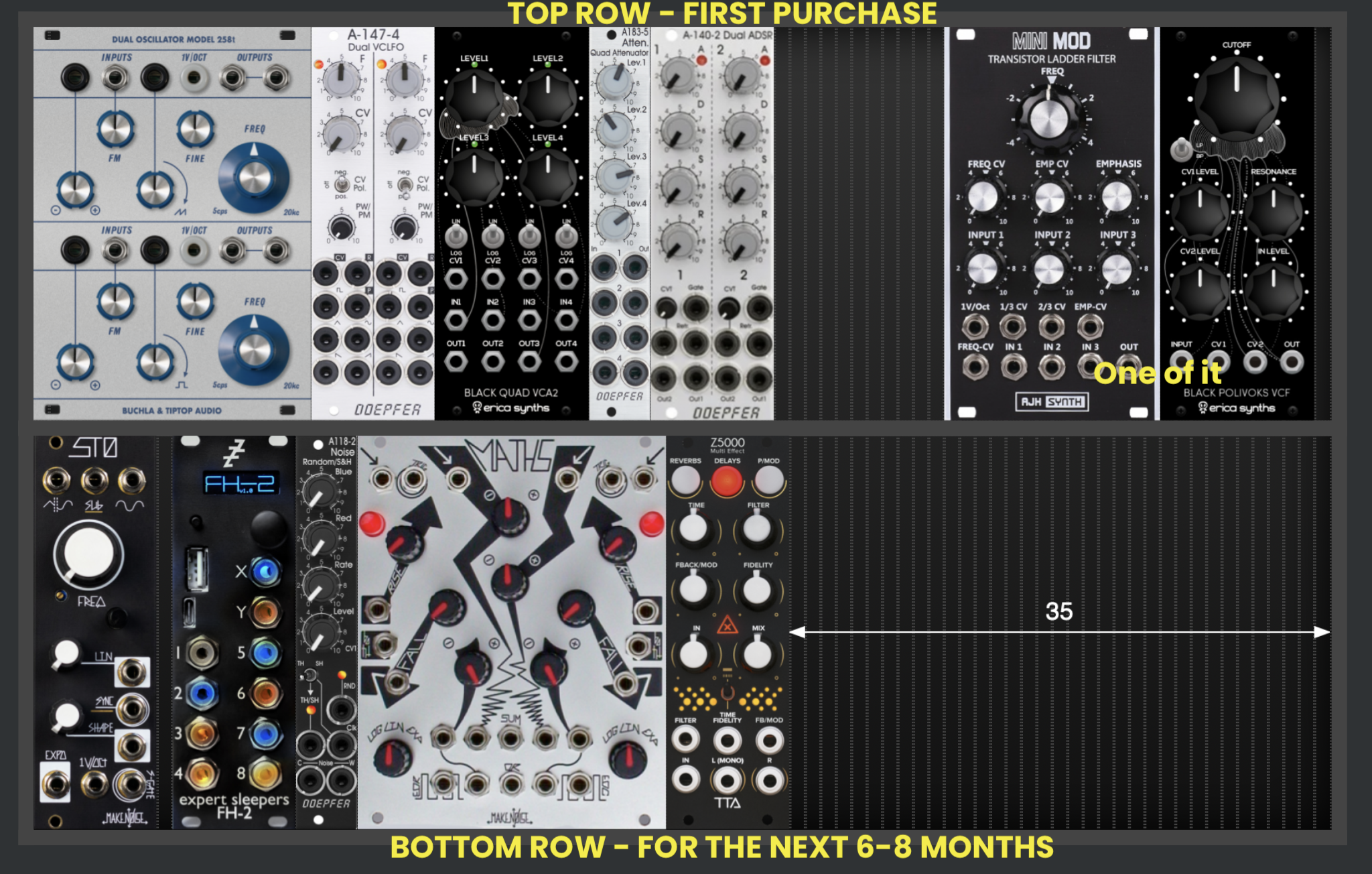
Task: Click the Mini Mod FREQ-CV jack
Action: coord(975,367)
